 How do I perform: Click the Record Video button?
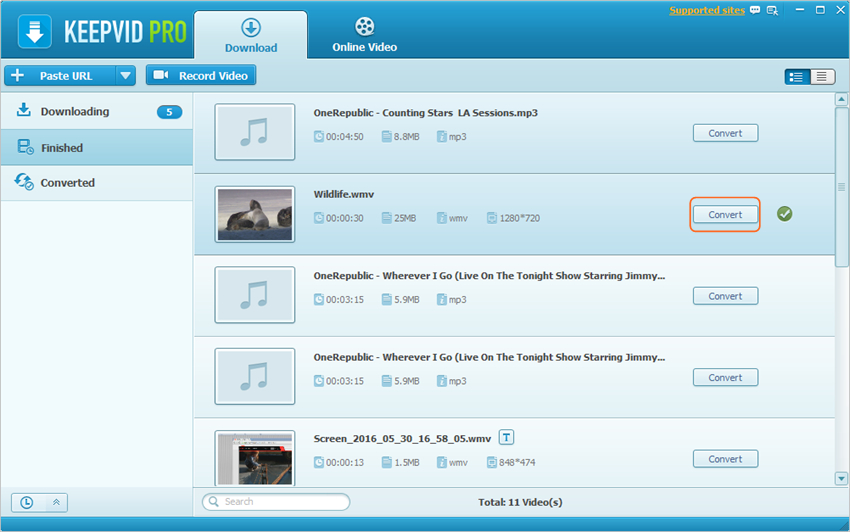pyautogui.click(x=201, y=75)
